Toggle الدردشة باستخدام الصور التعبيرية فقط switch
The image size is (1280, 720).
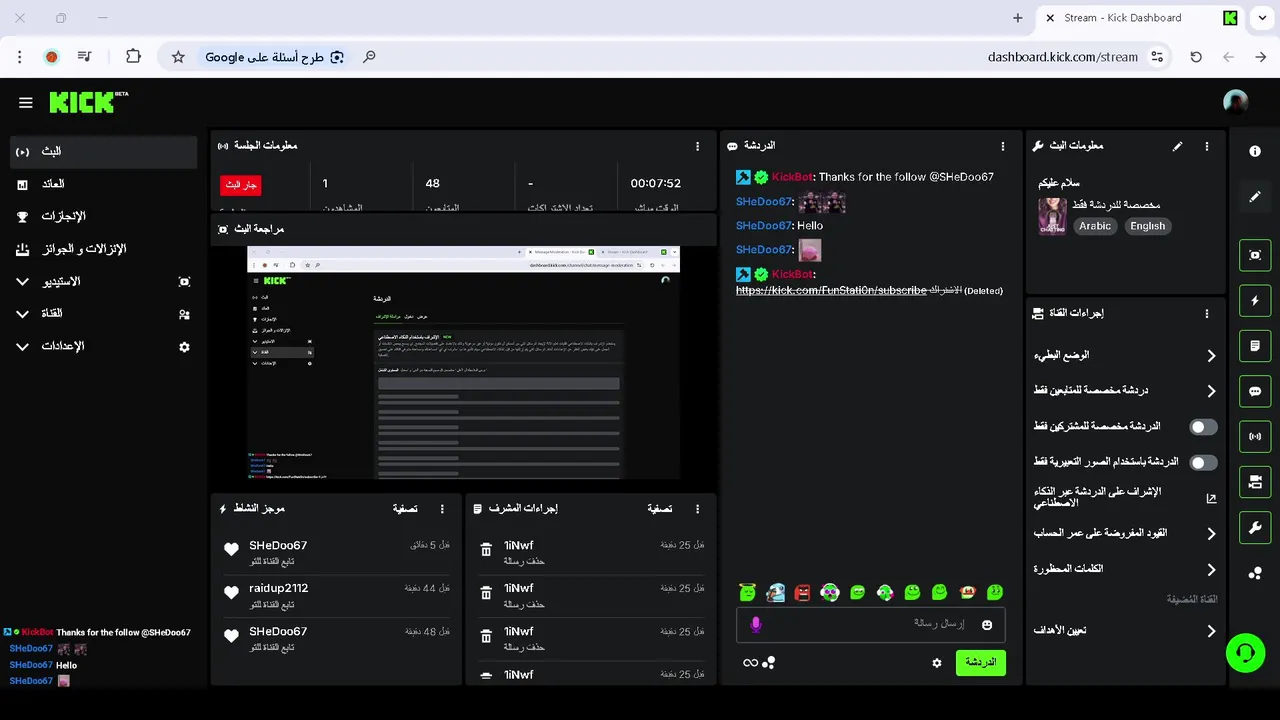click(1203, 463)
